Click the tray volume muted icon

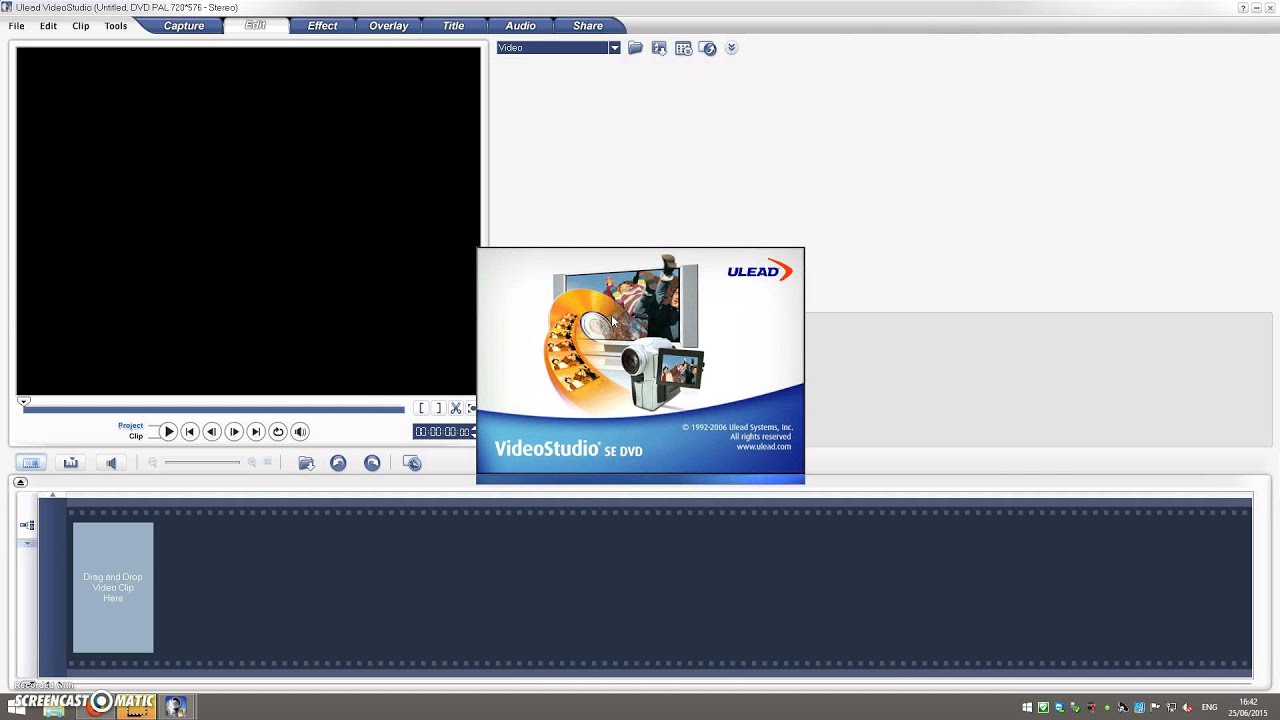point(1187,708)
